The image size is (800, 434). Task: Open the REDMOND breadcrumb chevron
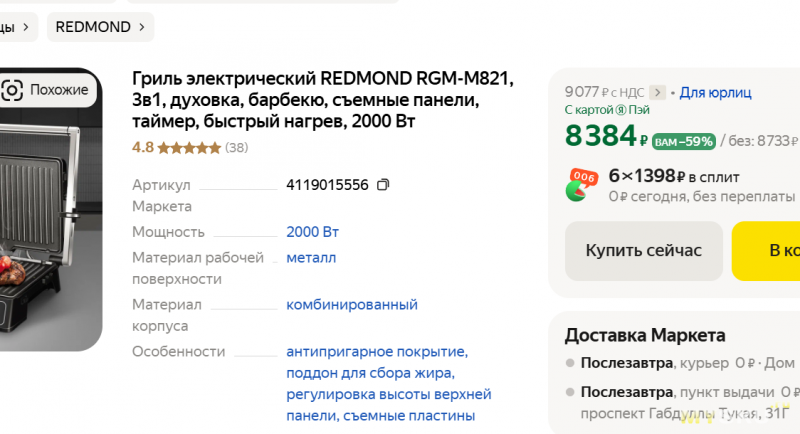click(x=142, y=27)
